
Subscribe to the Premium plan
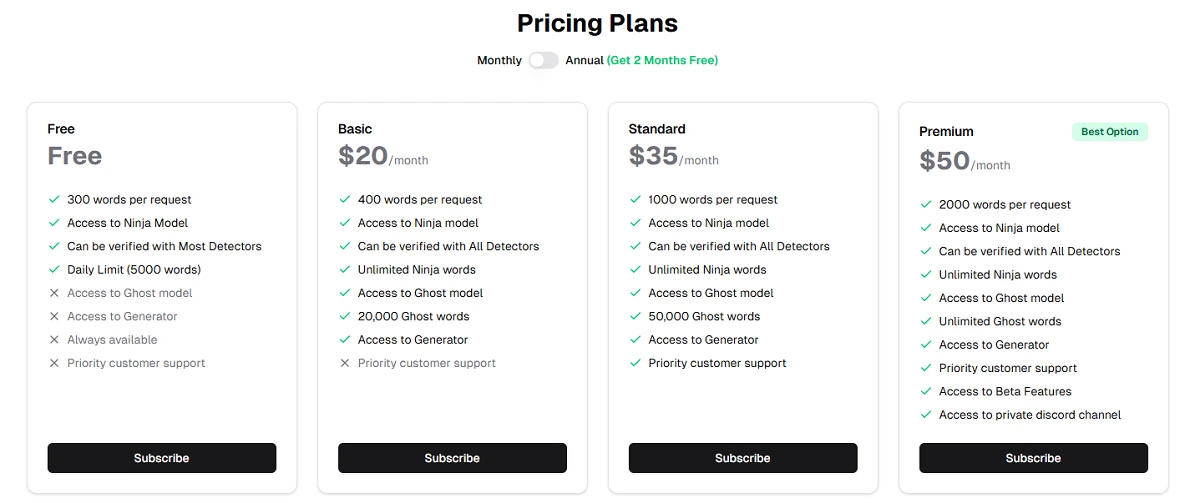pyautogui.click(x=1033, y=458)
